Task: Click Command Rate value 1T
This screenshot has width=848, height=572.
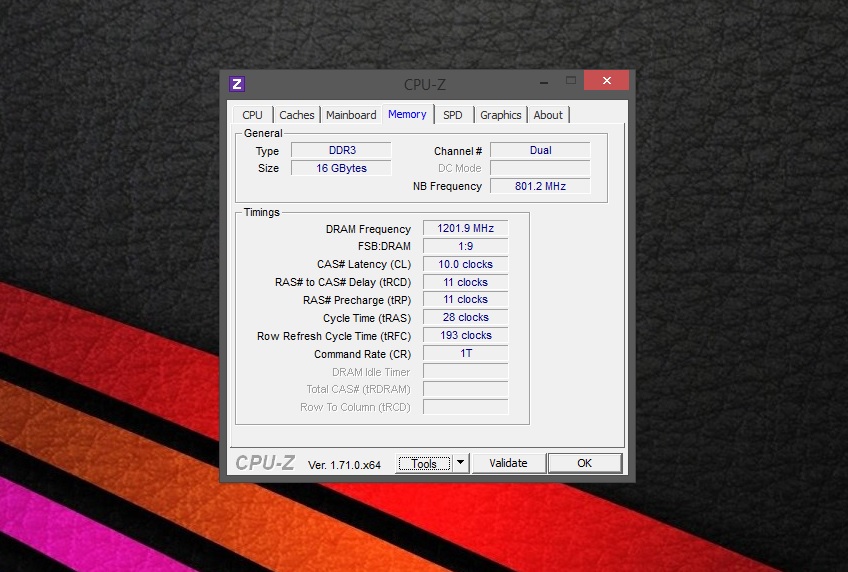Action: click(x=466, y=353)
